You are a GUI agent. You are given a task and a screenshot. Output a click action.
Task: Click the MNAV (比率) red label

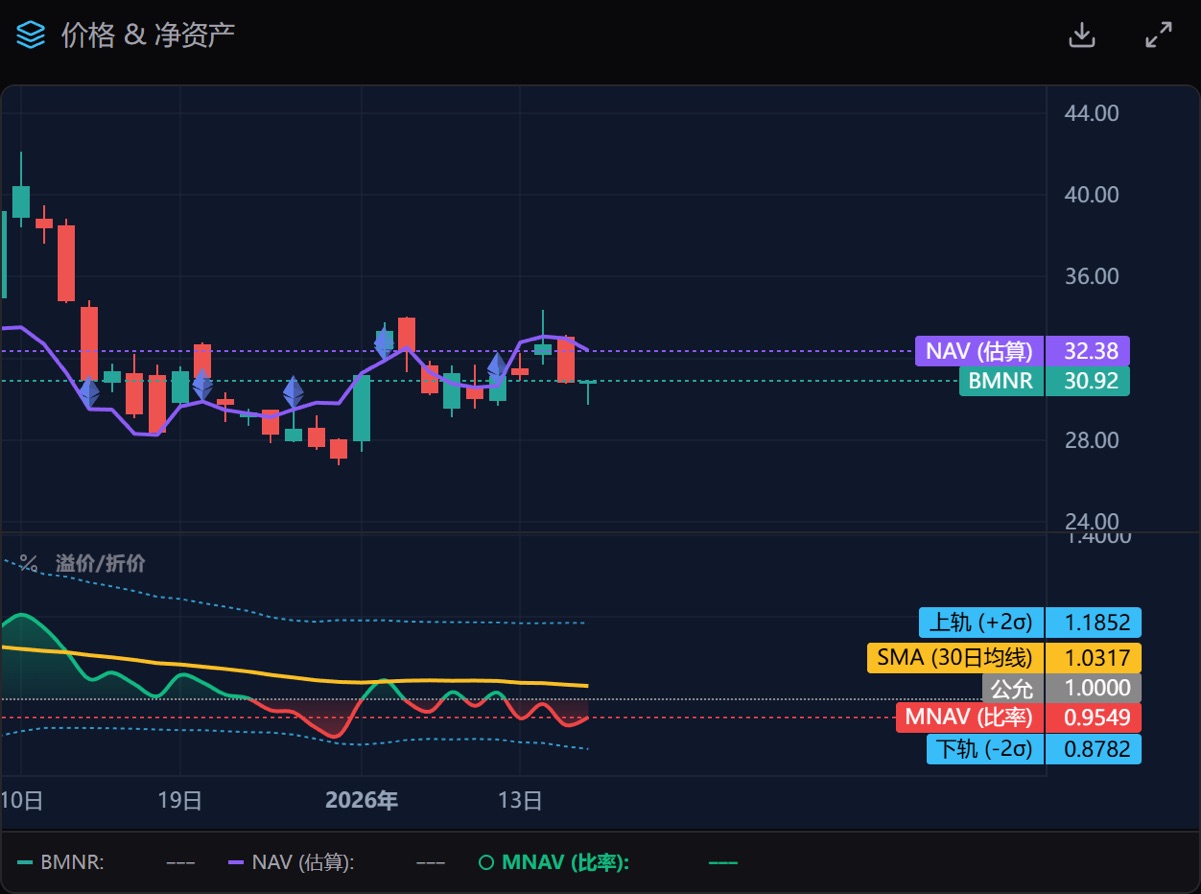coord(969,718)
